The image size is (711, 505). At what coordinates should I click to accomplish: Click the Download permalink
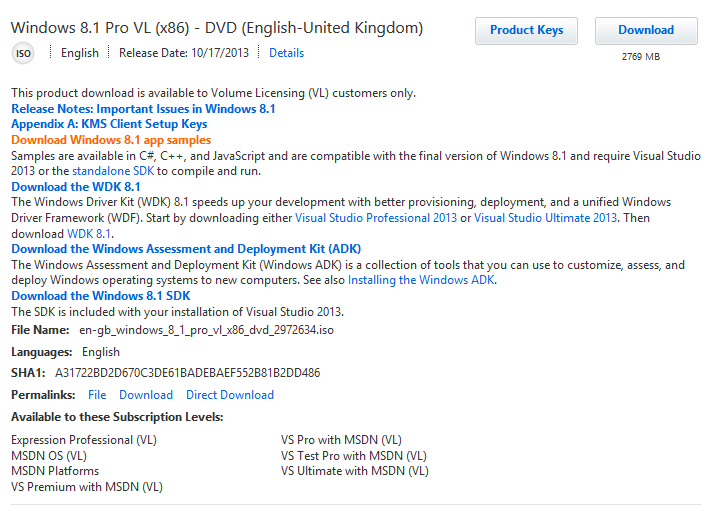[146, 395]
